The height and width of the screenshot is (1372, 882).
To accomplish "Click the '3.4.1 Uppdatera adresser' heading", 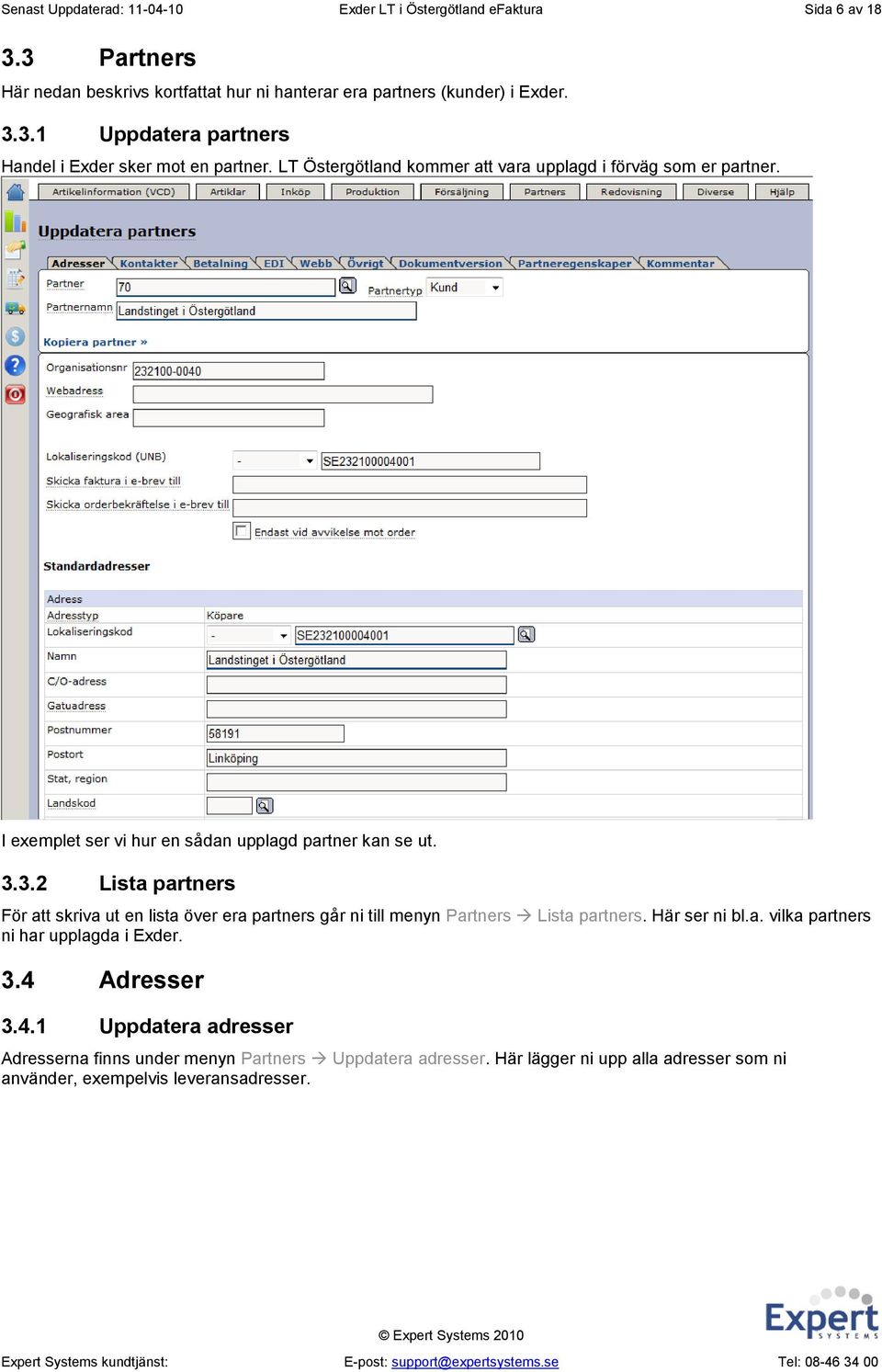I will point(147,1026).
